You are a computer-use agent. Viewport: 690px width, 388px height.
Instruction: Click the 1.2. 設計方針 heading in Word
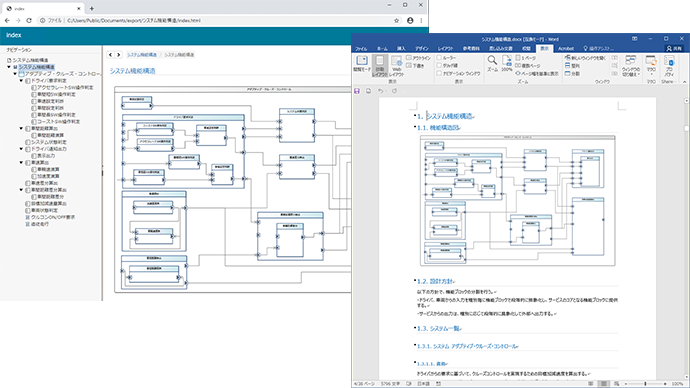click(x=436, y=281)
